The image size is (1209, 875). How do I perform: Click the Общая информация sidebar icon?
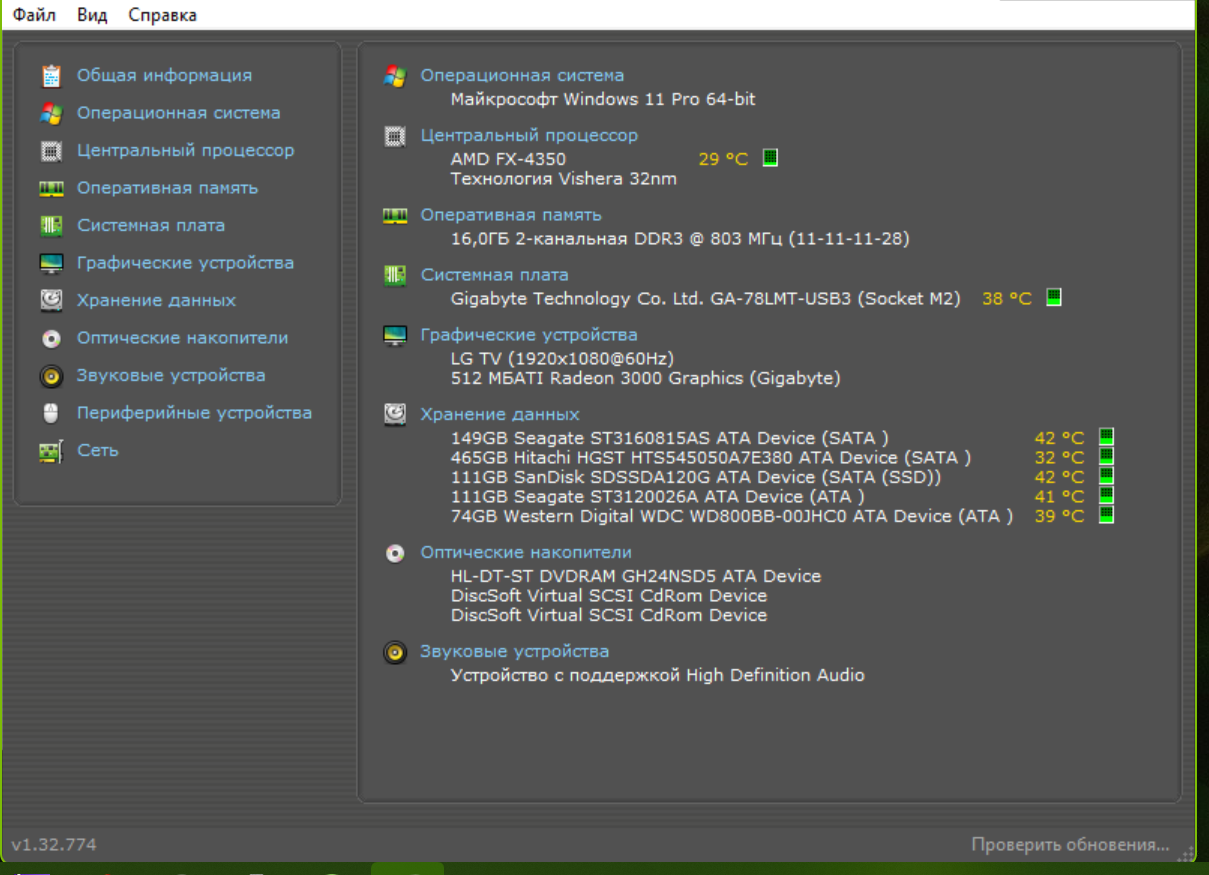[51, 76]
